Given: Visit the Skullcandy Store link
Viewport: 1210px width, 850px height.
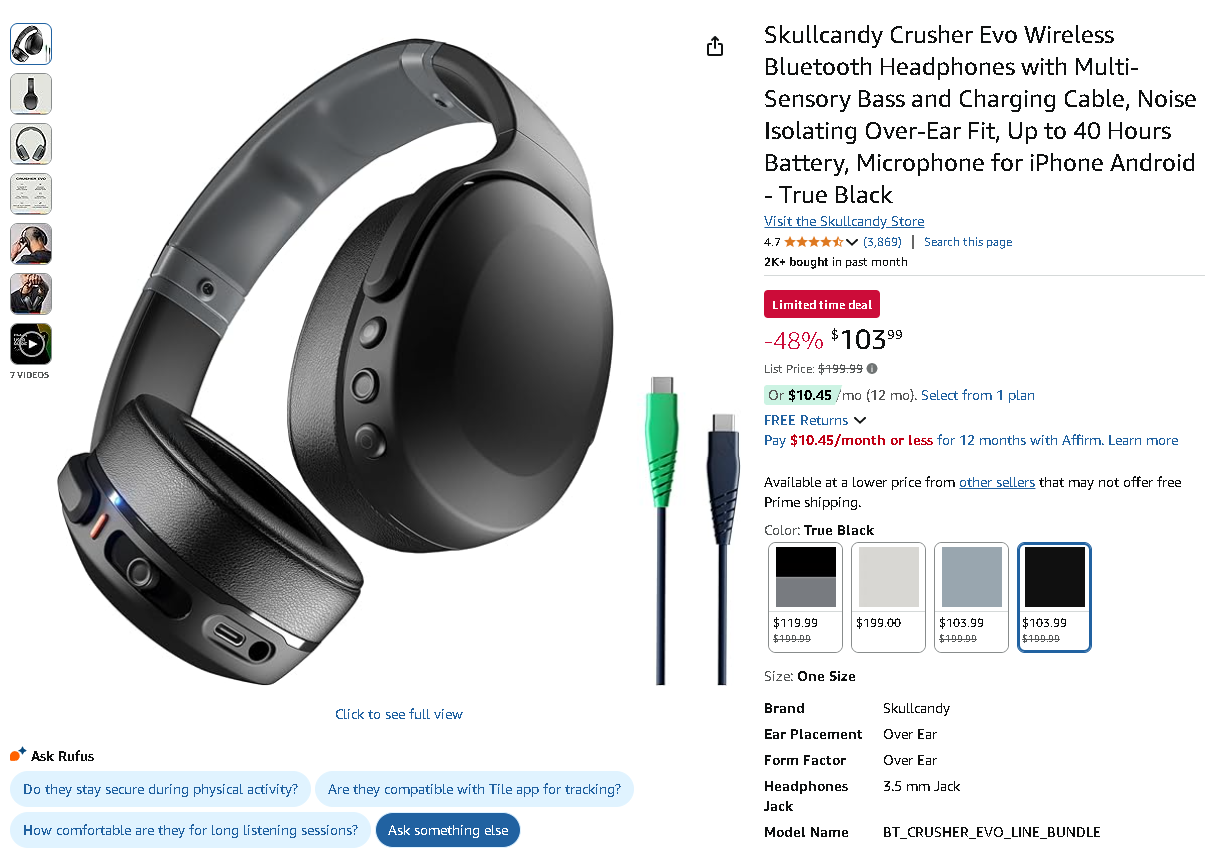Looking at the screenshot, I should tap(844, 221).
